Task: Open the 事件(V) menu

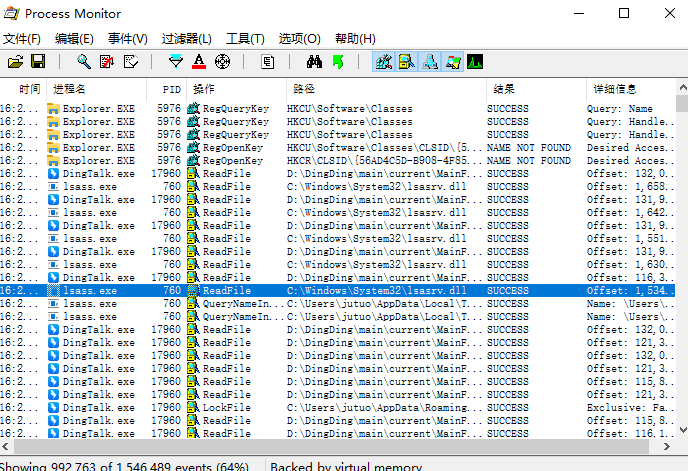Action: [x=128, y=39]
